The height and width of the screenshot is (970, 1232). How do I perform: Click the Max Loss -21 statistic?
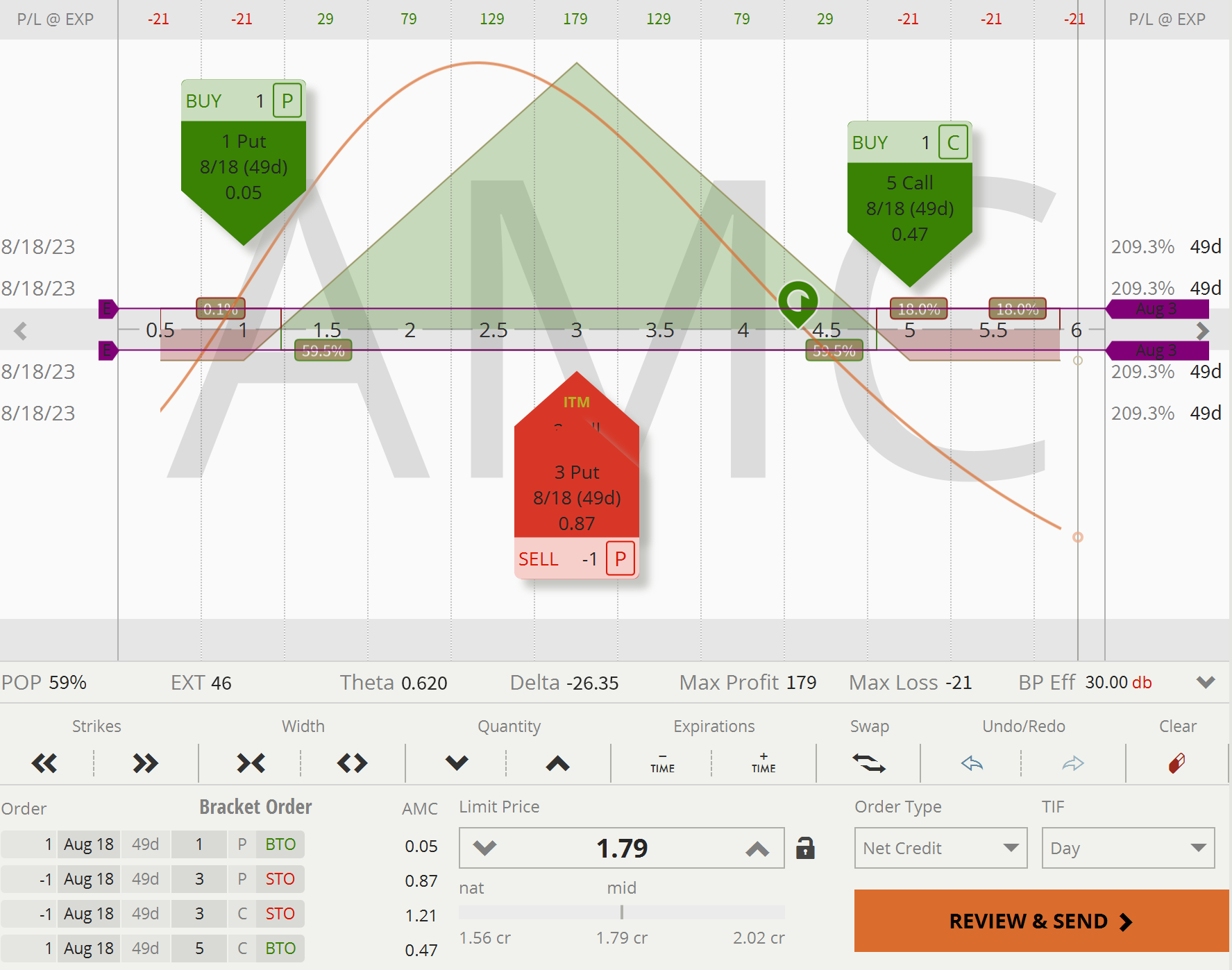(910, 682)
